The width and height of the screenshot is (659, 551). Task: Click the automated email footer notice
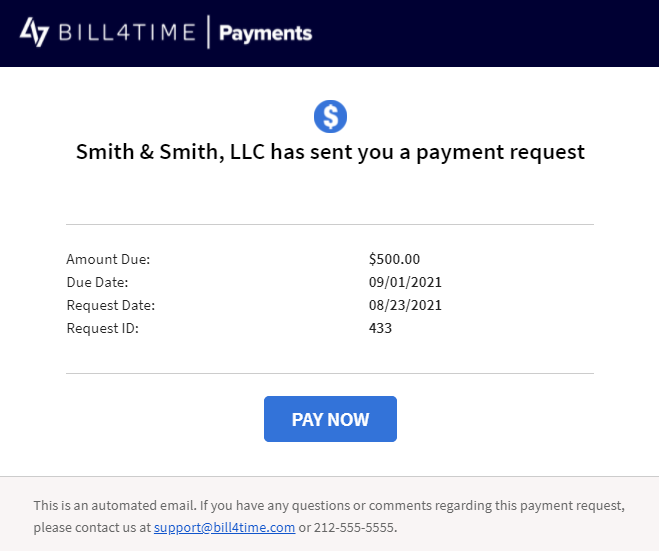[x=329, y=516]
